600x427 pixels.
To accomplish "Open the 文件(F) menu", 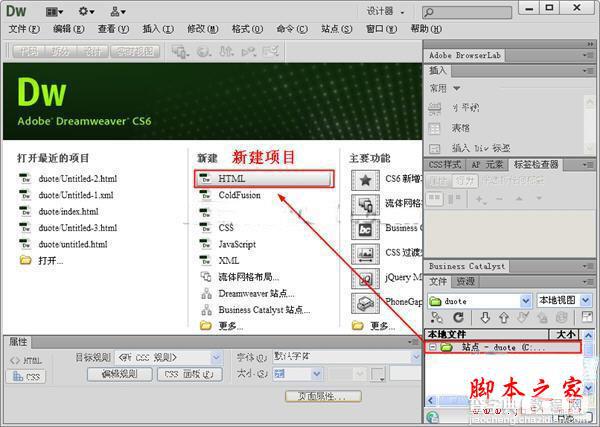I will click(24, 29).
